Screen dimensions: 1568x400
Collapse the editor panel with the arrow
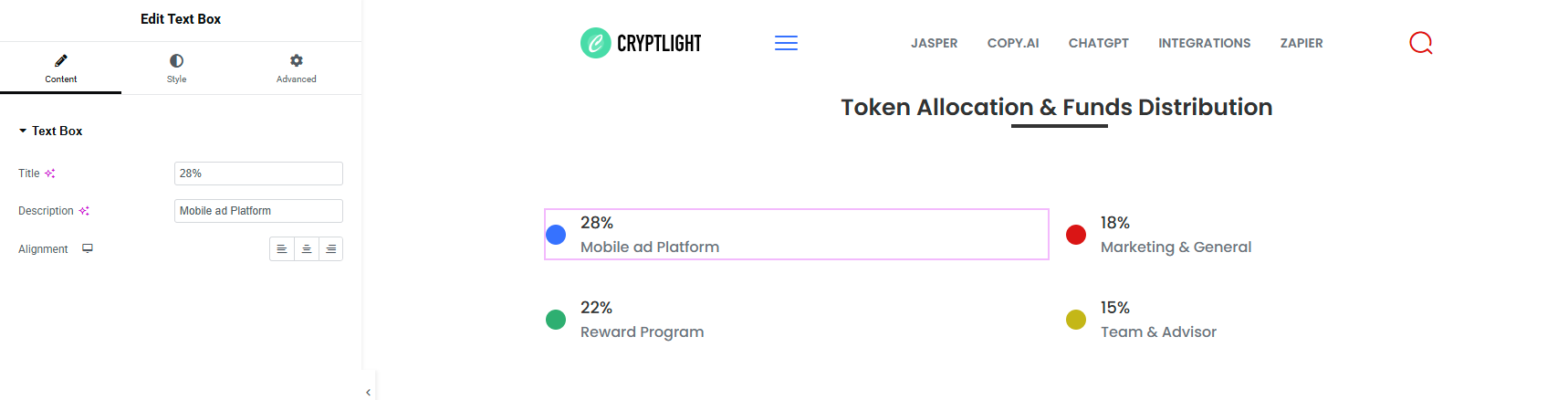368,393
